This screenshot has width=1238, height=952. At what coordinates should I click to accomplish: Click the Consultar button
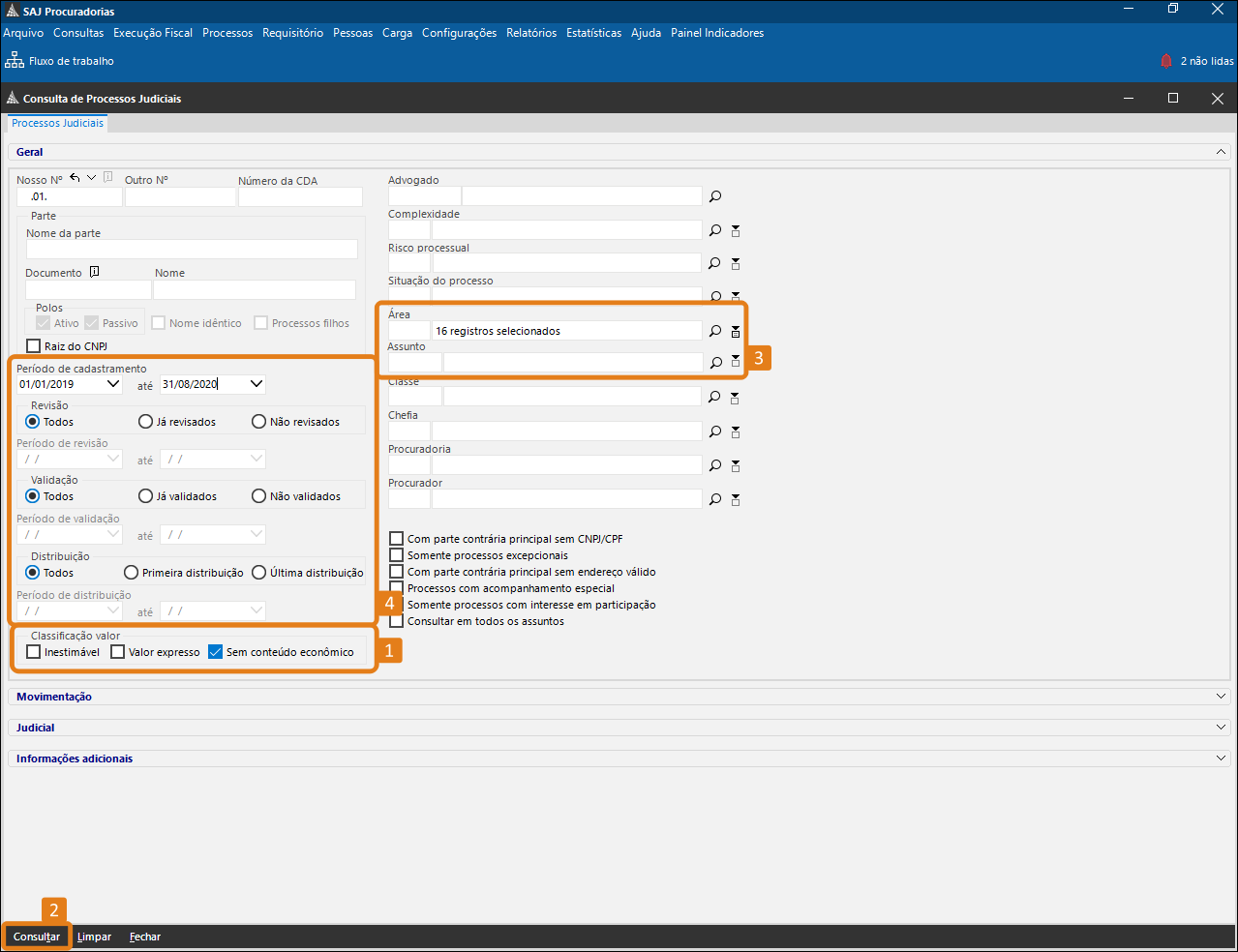click(x=37, y=937)
